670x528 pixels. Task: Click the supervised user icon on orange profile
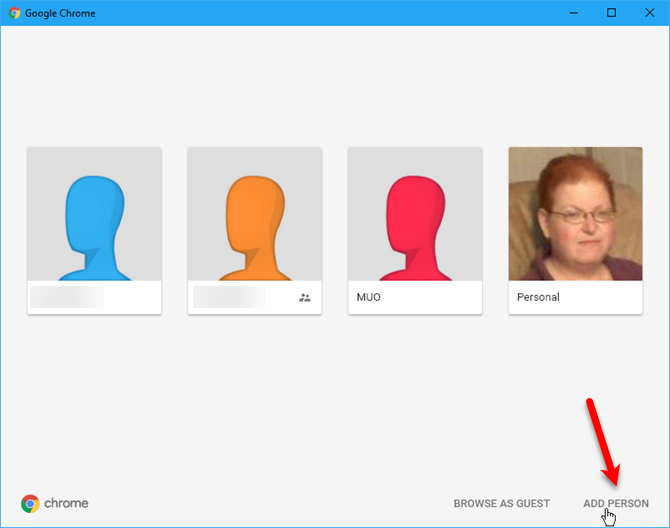pyautogui.click(x=305, y=298)
